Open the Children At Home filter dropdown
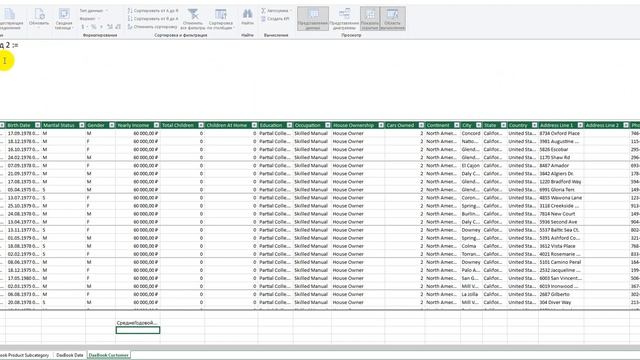The image size is (640, 360). (254, 125)
